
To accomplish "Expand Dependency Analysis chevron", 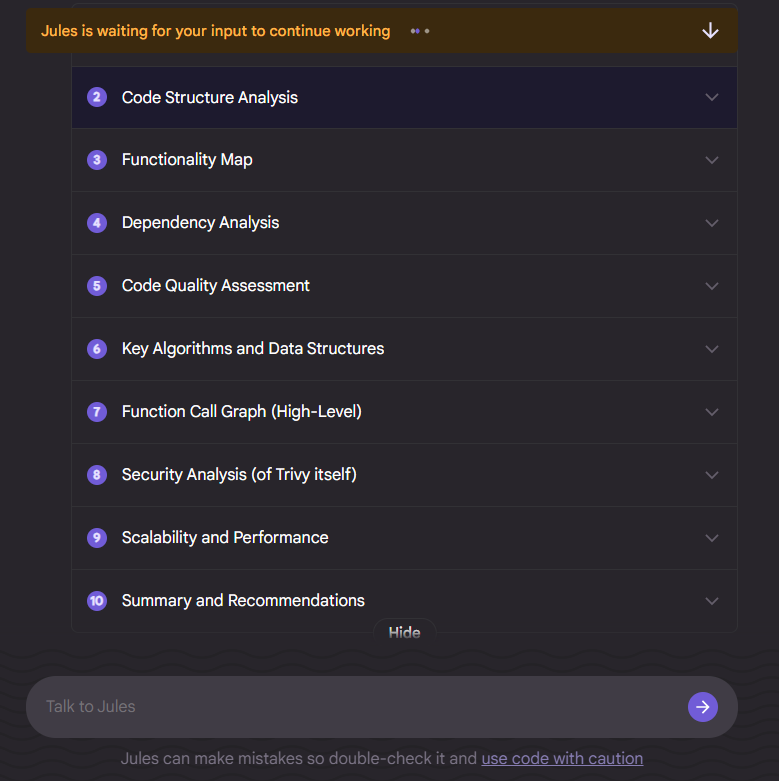I will click(712, 223).
